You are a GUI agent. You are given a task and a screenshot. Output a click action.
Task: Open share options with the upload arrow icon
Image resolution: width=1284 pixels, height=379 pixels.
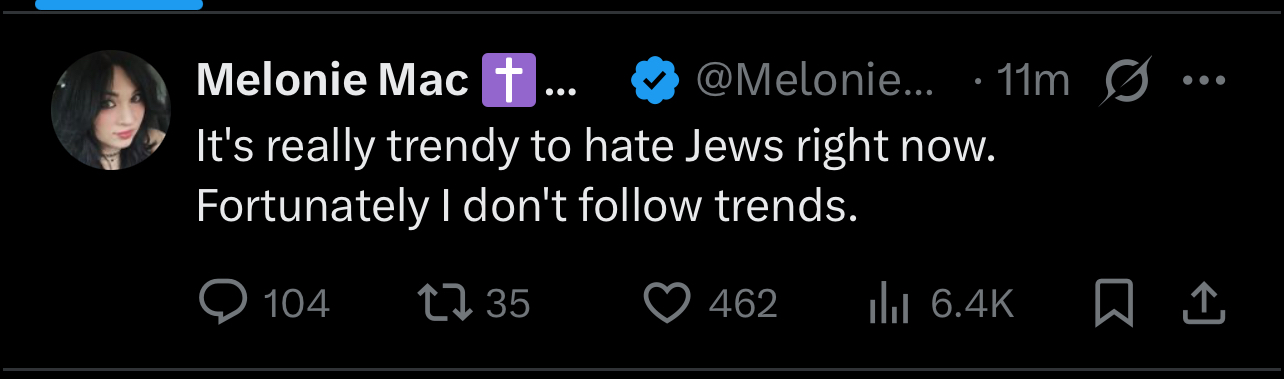pos(1203,303)
